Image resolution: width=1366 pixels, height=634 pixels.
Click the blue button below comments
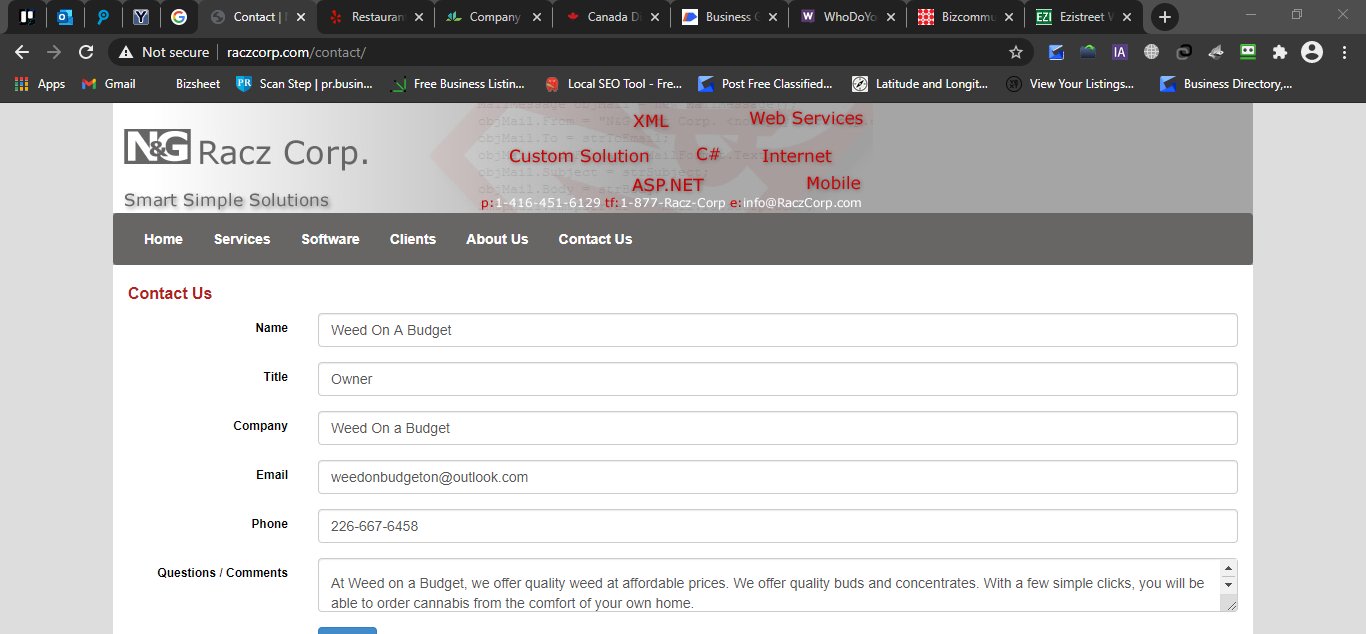[347, 630]
